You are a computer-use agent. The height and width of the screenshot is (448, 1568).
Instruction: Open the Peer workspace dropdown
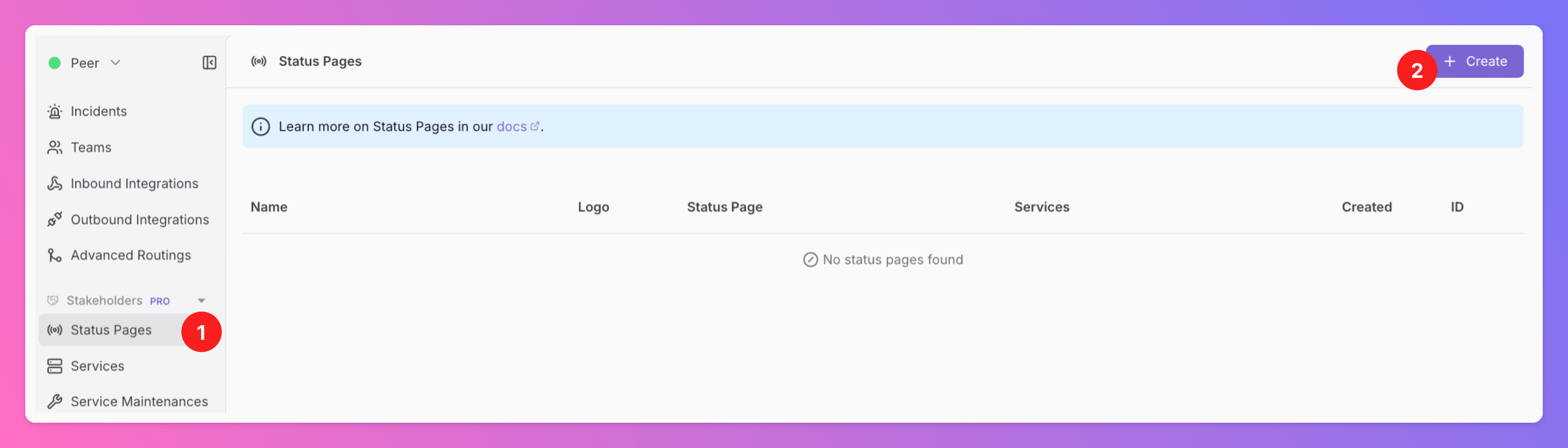pos(84,63)
